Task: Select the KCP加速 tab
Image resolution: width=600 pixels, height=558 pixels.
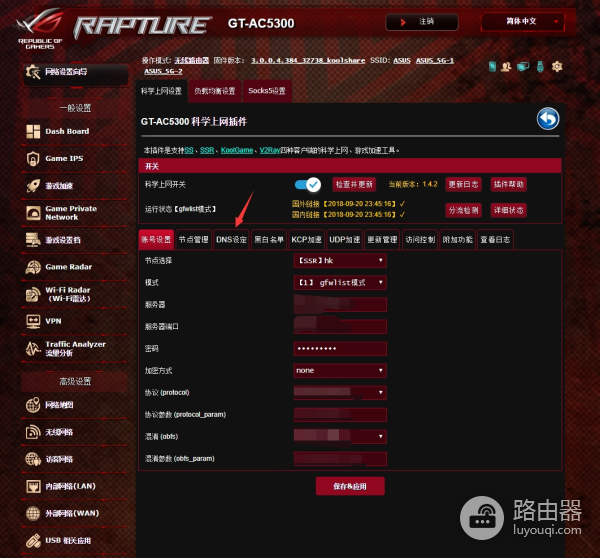Action: pyautogui.click(x=307, y=240)
